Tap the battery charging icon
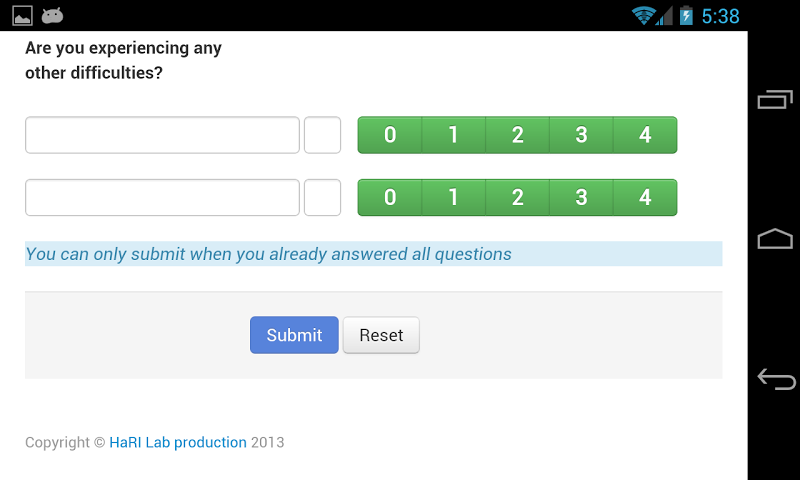Viewport: 800px width, 480px height. click(x=686, y=15)
